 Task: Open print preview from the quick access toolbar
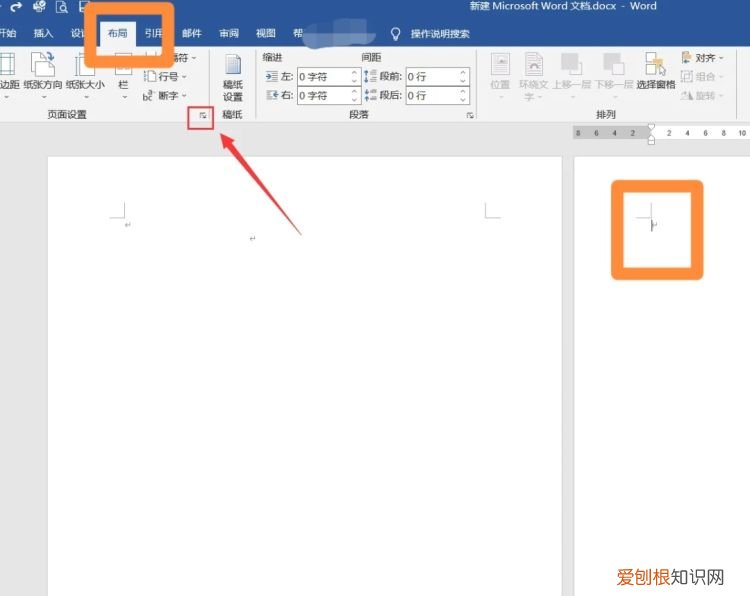61,7
